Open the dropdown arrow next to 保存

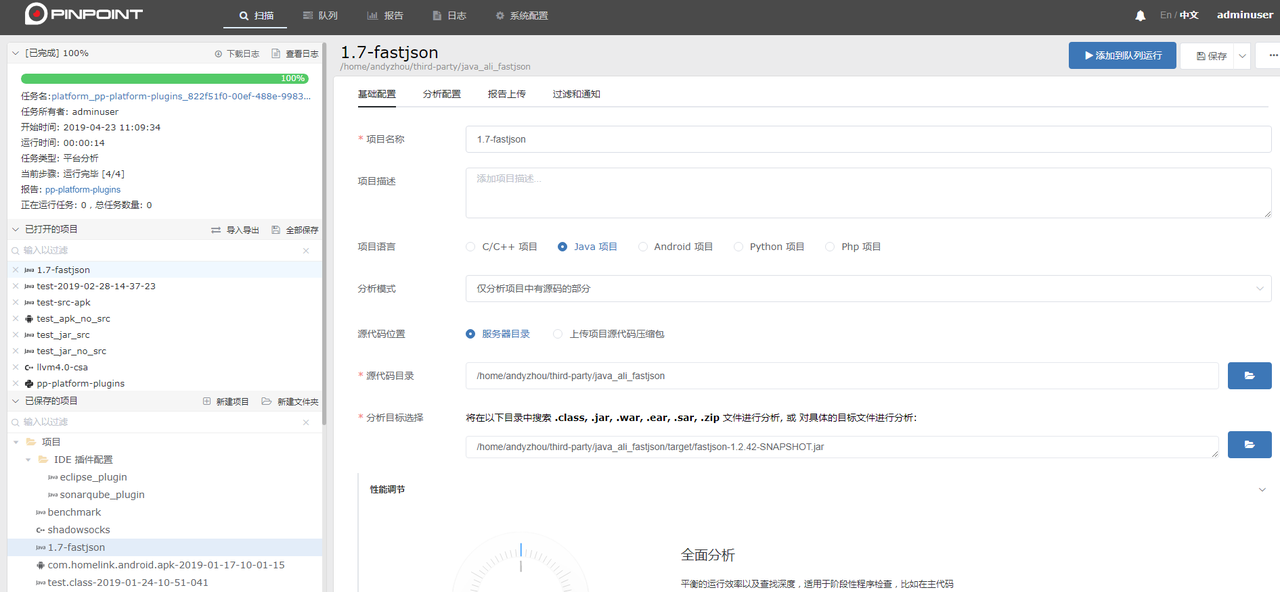tap(1243, 56)
